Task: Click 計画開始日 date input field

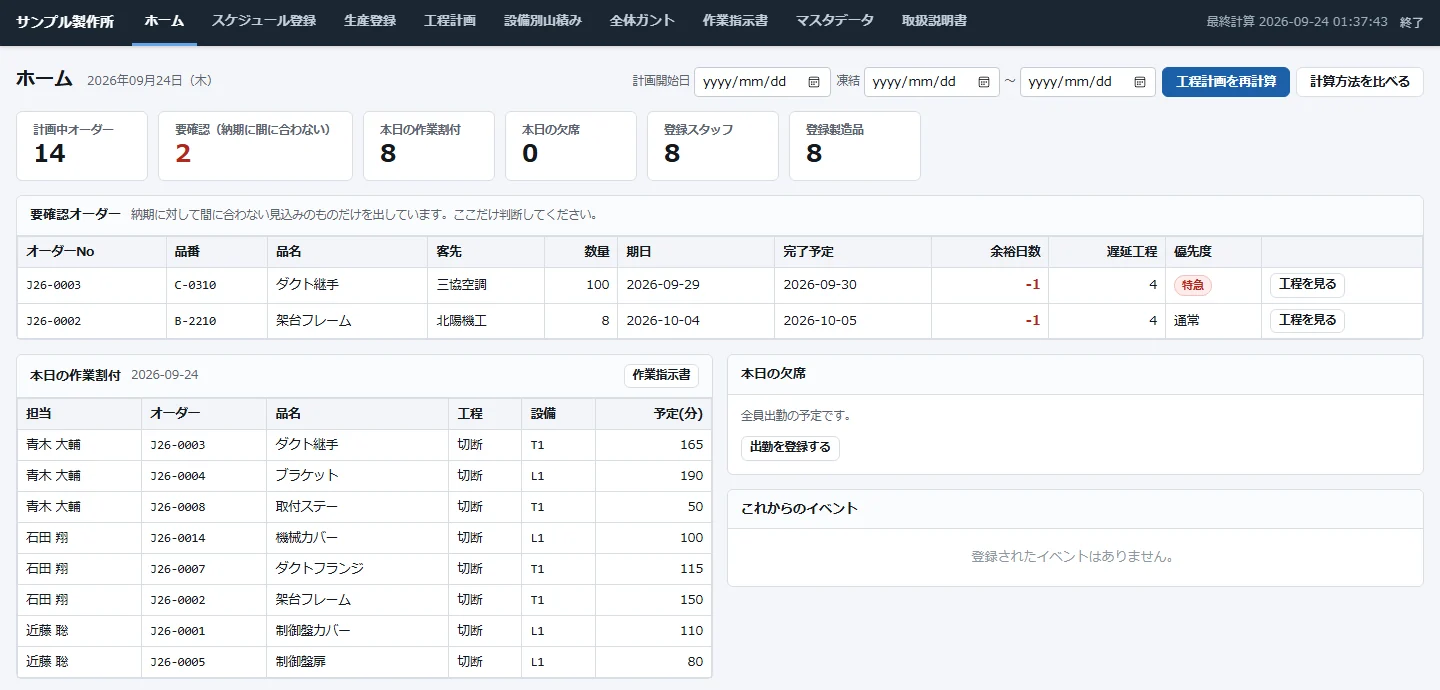Action: click(762, 82)
